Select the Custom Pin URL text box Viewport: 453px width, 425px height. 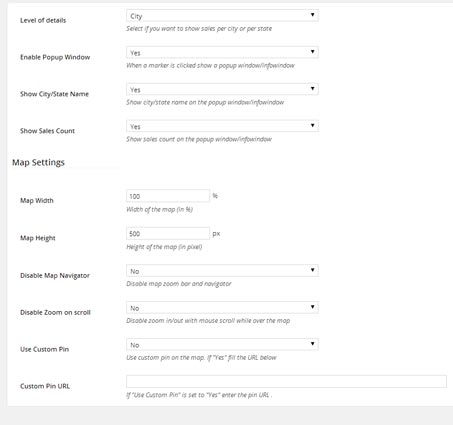tap(286, 381)
